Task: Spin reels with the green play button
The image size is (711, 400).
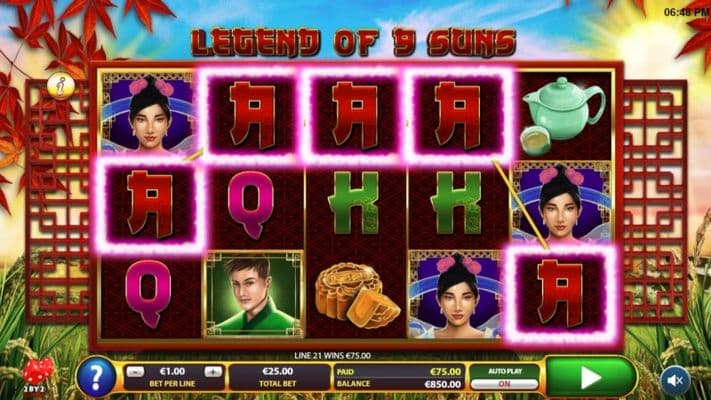Action: click(590, 377)
